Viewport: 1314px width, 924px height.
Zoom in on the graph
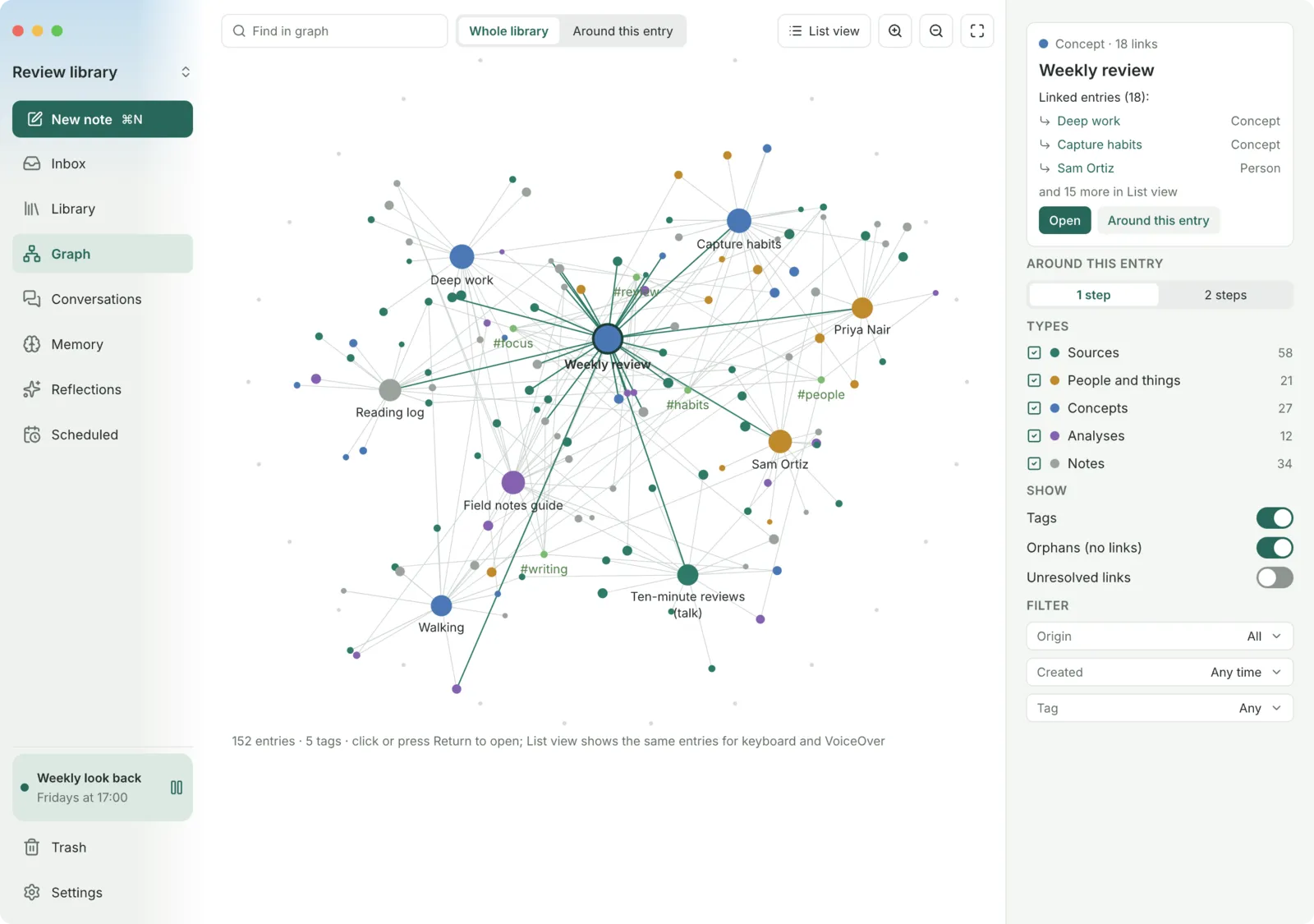[x=895, y=31]
